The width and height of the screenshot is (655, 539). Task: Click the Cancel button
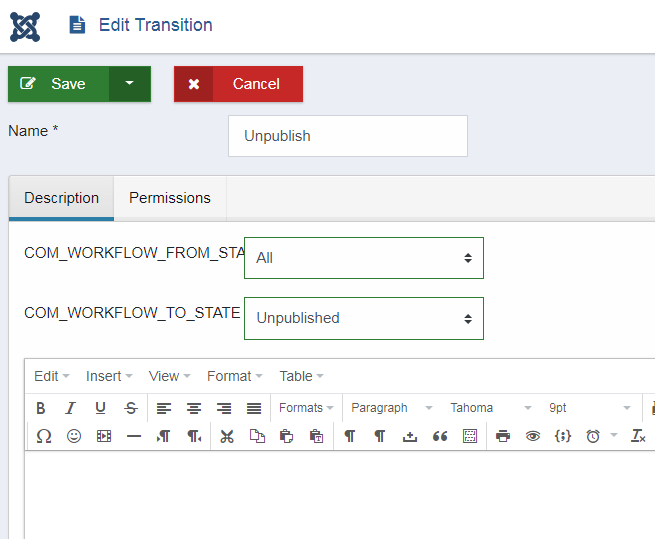239,84
